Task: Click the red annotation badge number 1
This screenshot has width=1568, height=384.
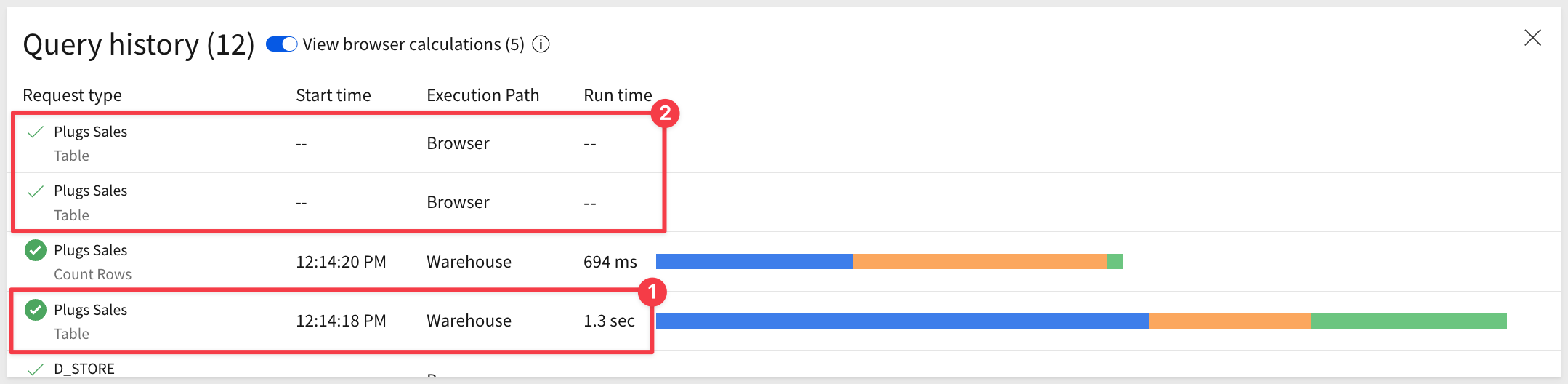Action: [652, 292]
